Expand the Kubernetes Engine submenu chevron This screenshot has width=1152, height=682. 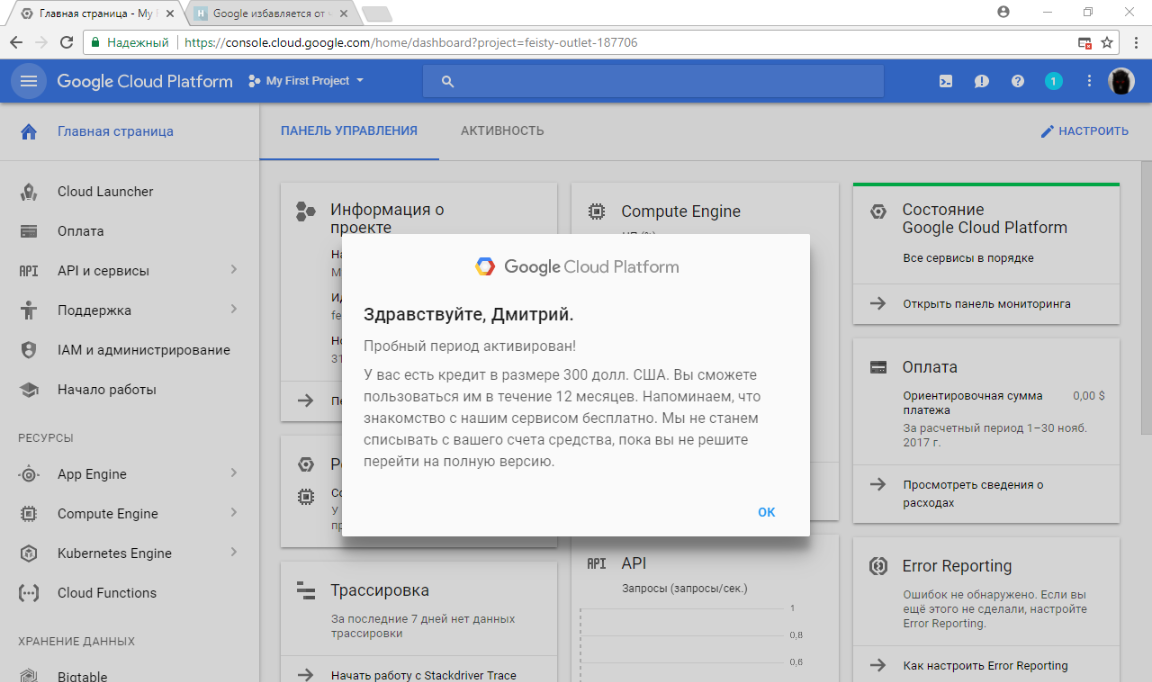pos(234,553)
